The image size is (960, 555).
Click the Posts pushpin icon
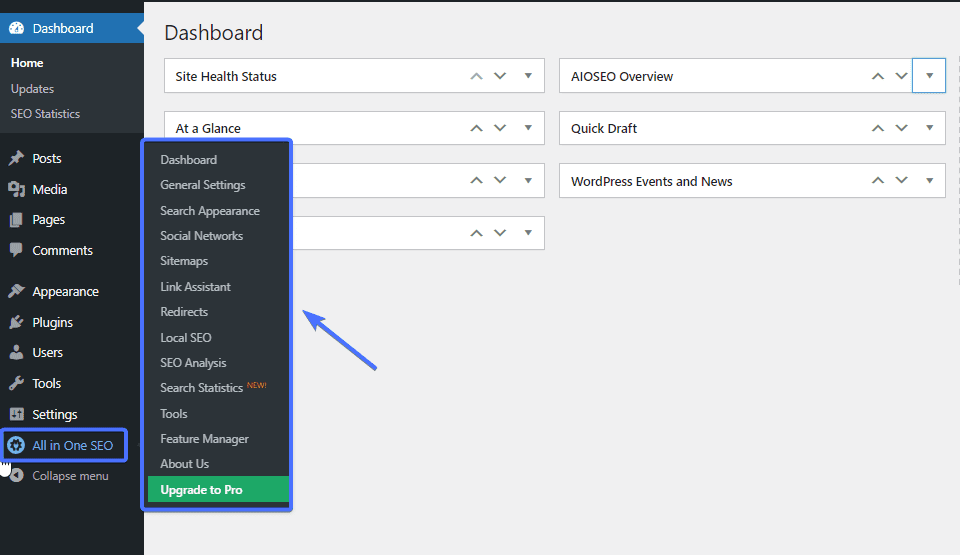[x=17, y=158]
